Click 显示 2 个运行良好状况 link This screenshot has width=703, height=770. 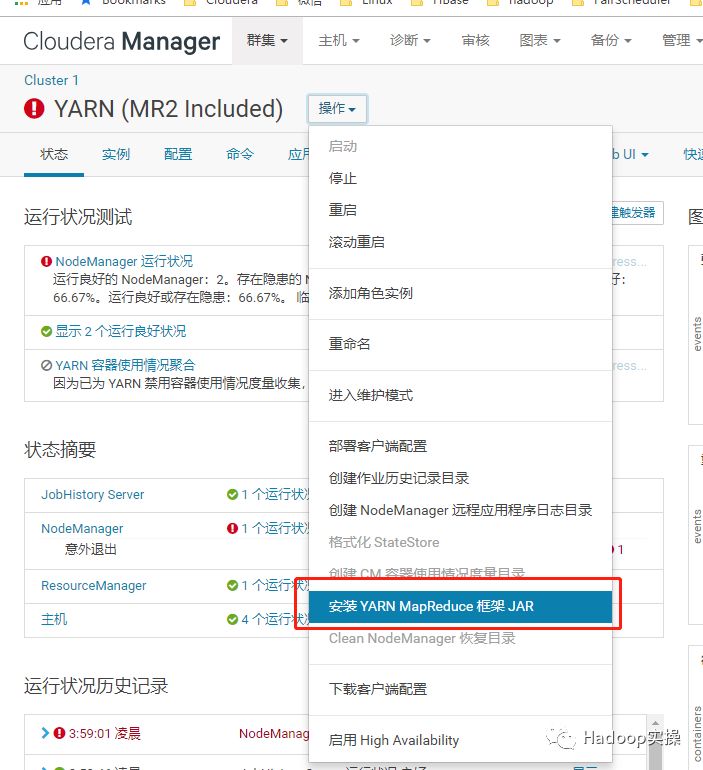[121, 331]
